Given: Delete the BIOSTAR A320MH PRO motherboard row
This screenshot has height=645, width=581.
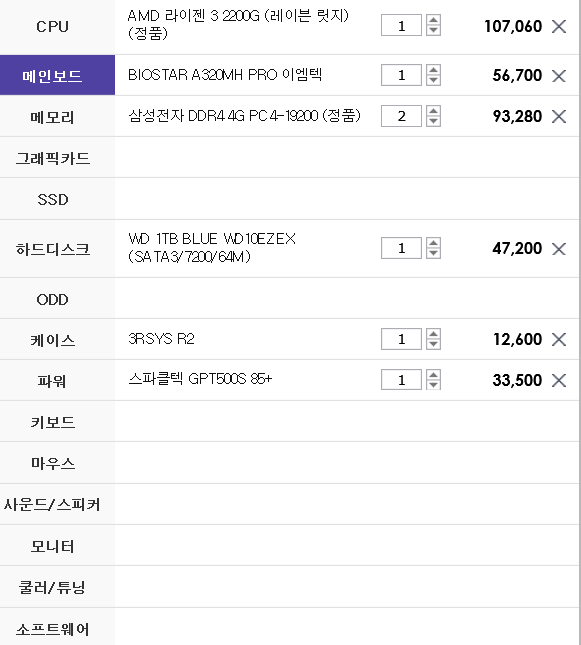Looking at the screenshot, I should tap(559, 76).
